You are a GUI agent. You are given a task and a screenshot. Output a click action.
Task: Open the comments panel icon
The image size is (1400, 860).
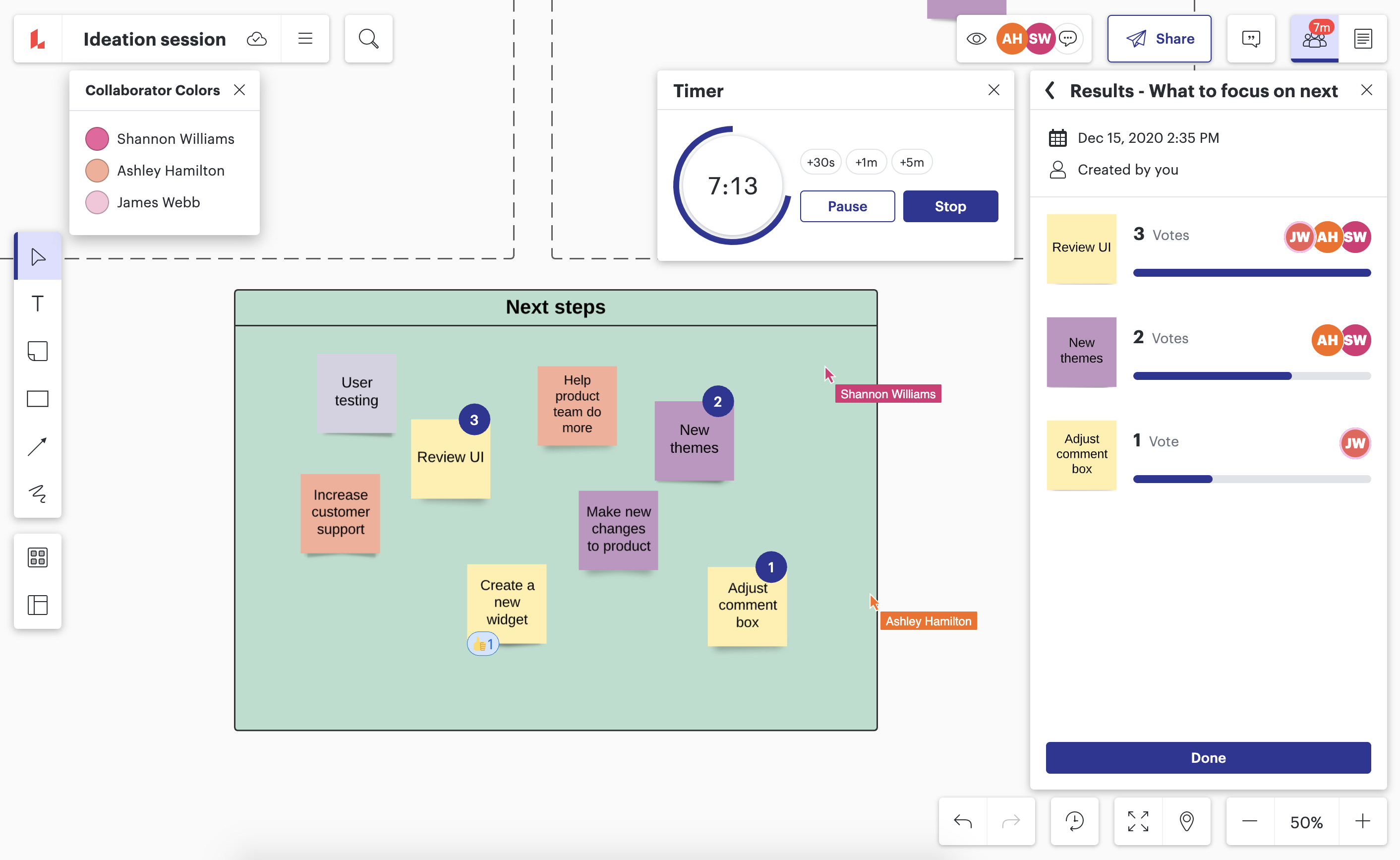click(x=1250, y=39)
